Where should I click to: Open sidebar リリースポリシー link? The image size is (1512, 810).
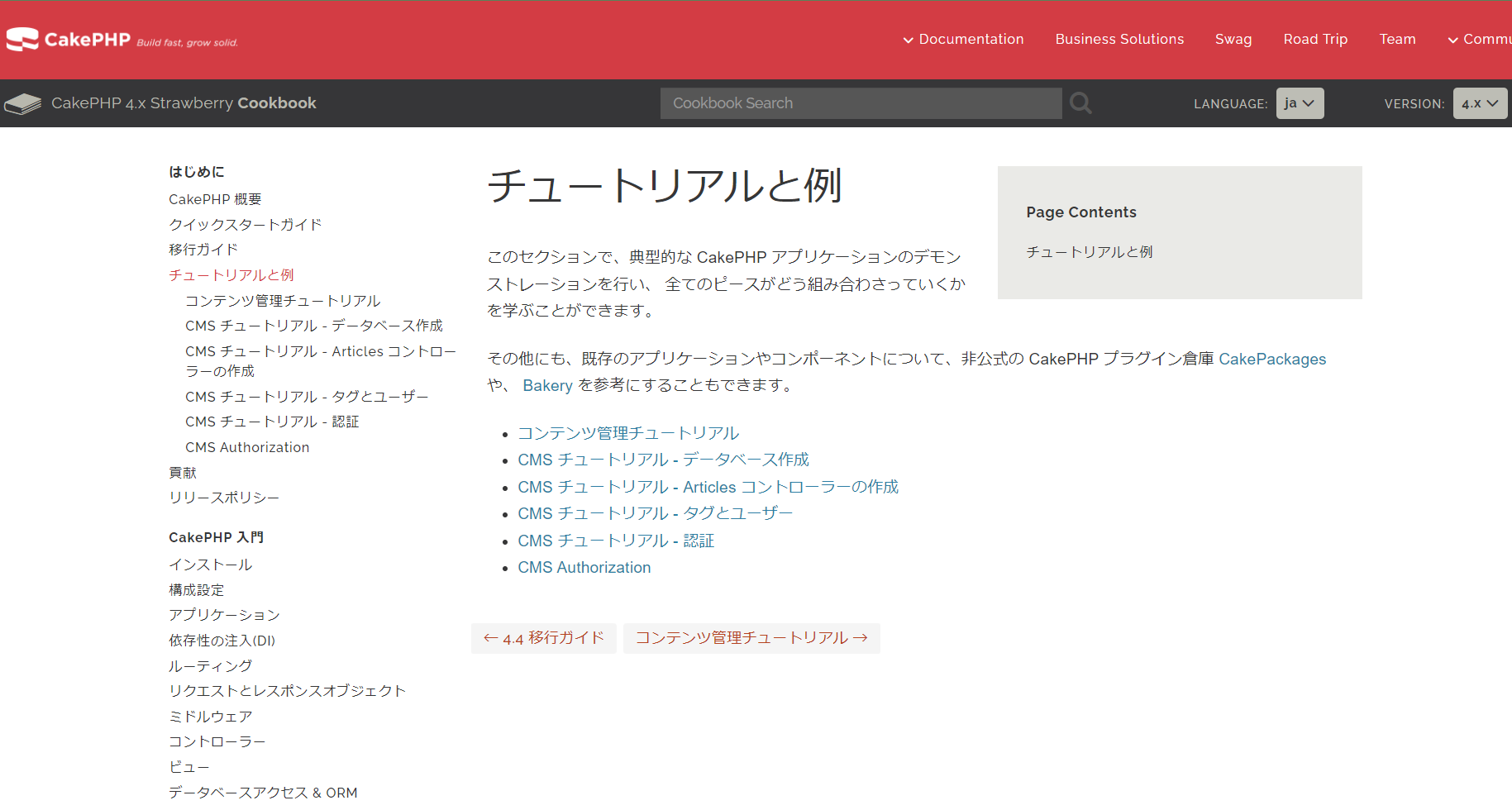pyautogui.click(x=224, y=498)
